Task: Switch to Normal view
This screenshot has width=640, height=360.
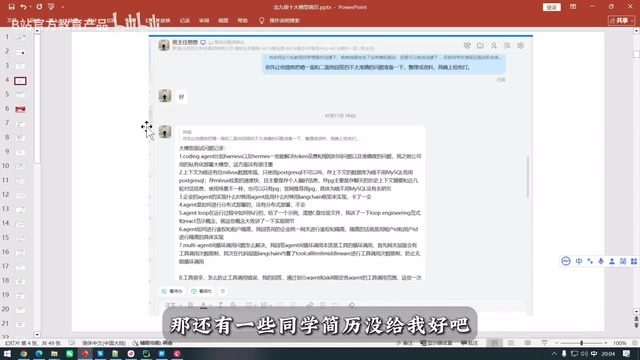Action: click(494, 343)
